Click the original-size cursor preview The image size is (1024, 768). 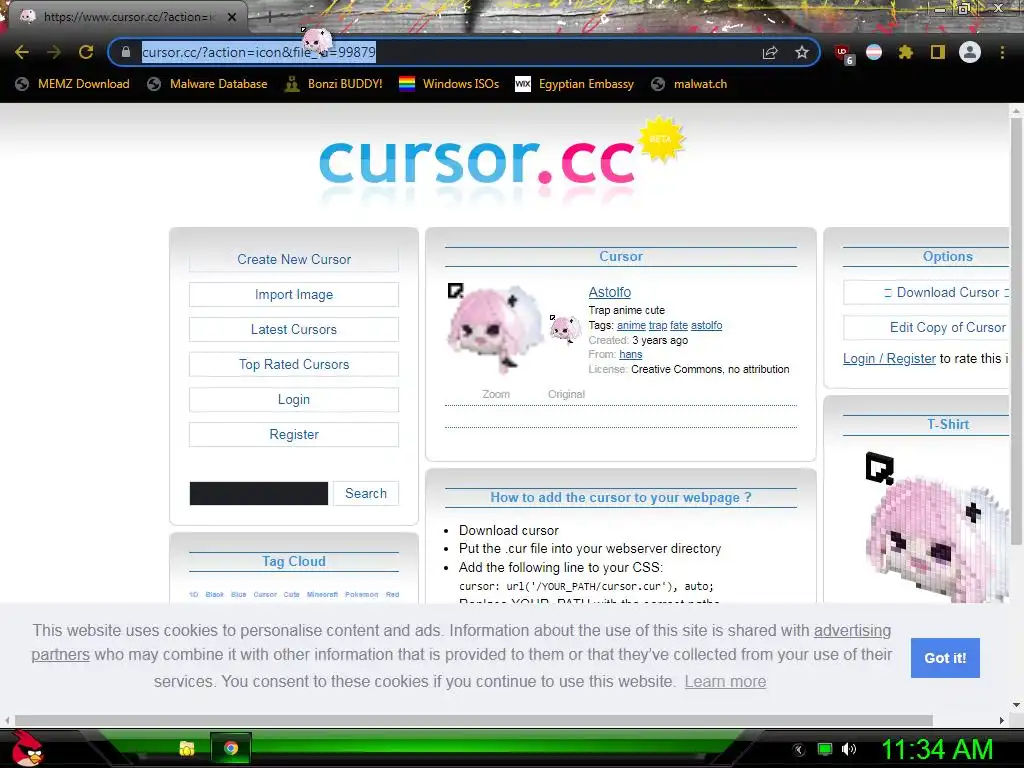pos(565,328)
